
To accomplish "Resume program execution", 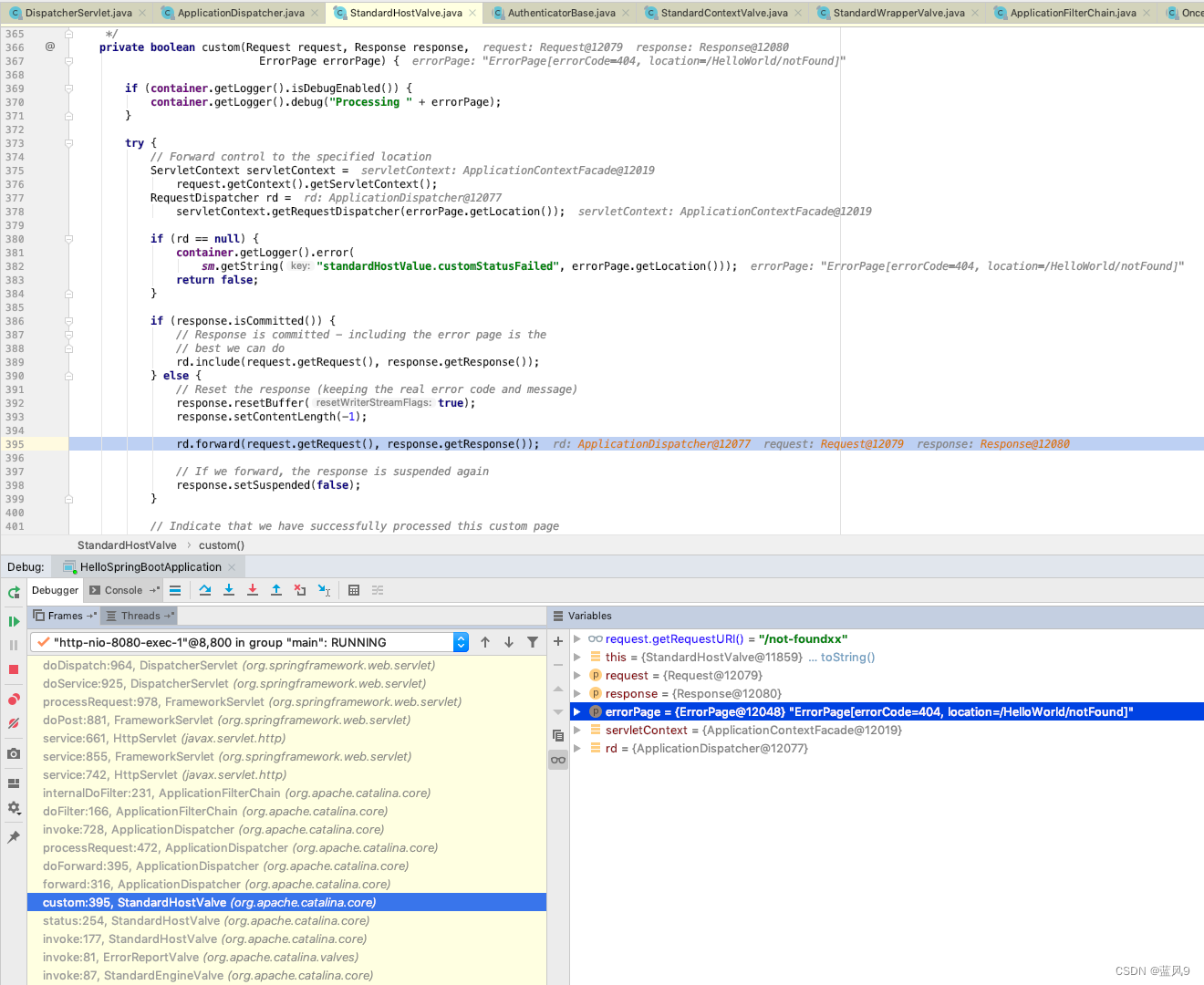I will [x=14, y=621].
